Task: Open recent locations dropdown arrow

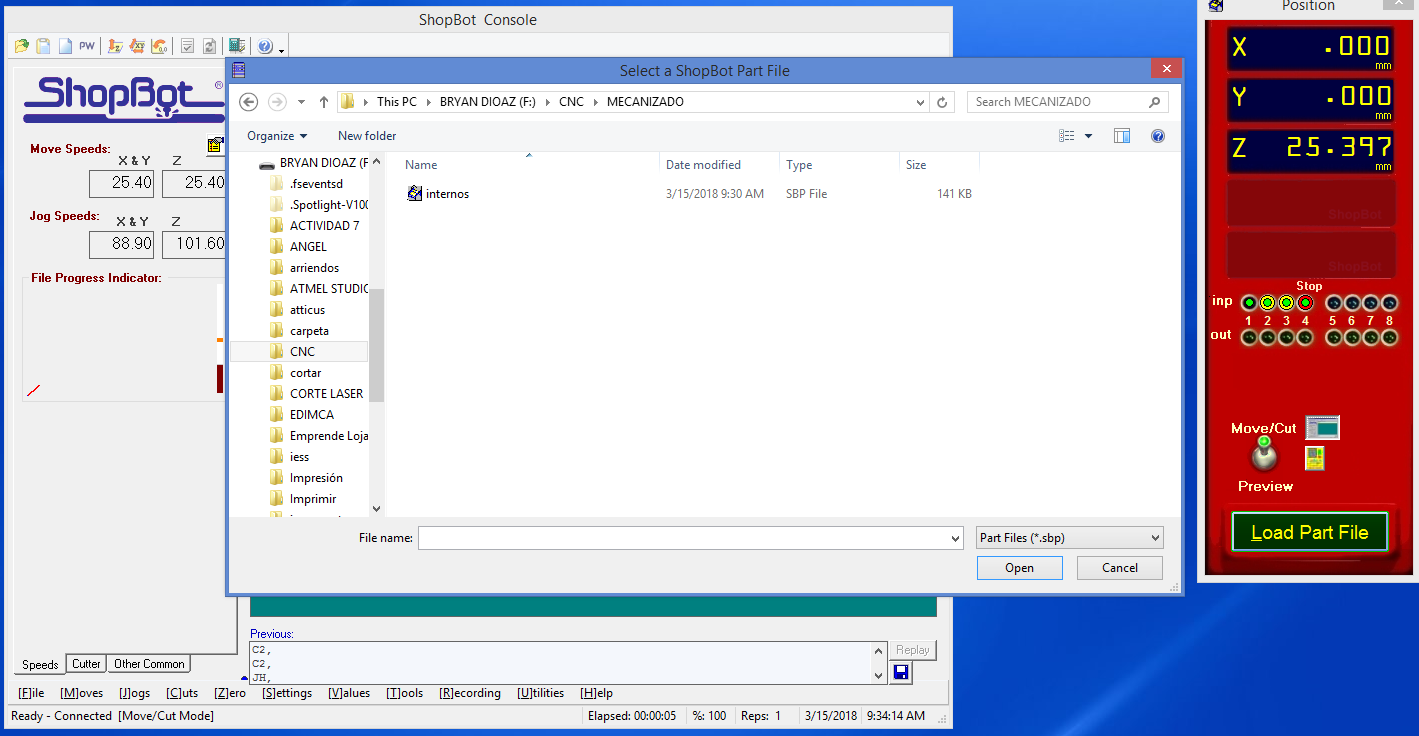Action: tap(302, 102)
